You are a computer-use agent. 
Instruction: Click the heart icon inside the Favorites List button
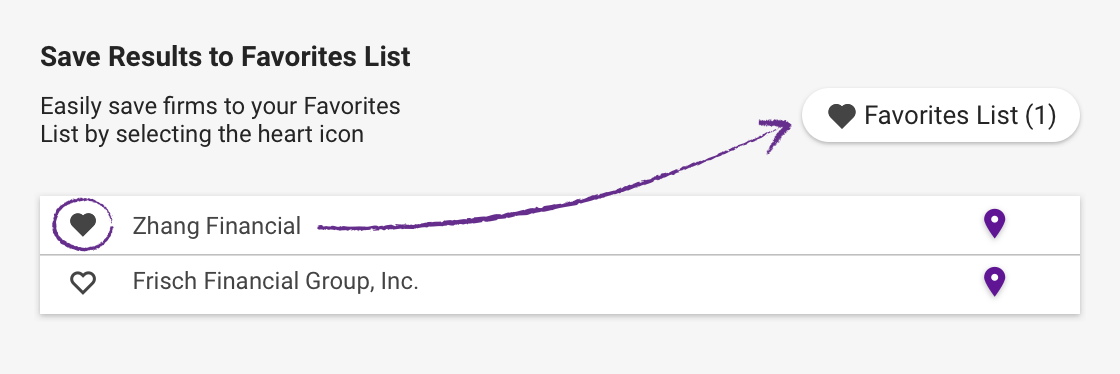click(841, 116)
